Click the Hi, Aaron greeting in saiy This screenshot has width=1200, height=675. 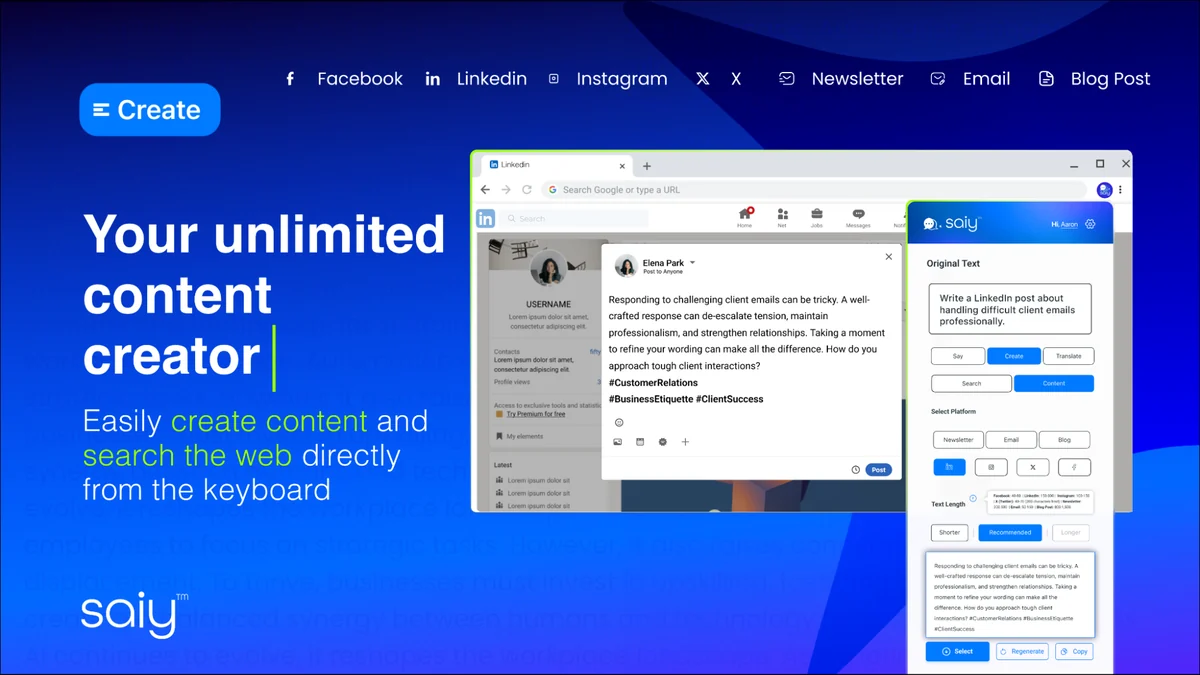1064,224
